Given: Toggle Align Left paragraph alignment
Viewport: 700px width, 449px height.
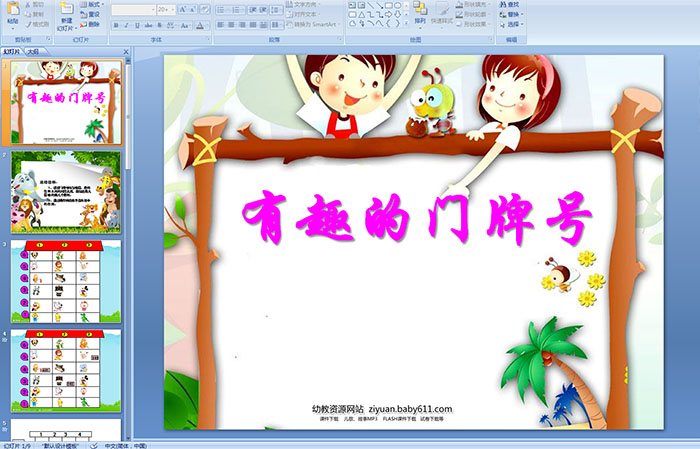Looking at the screenshot, I should tap(221, 25).
